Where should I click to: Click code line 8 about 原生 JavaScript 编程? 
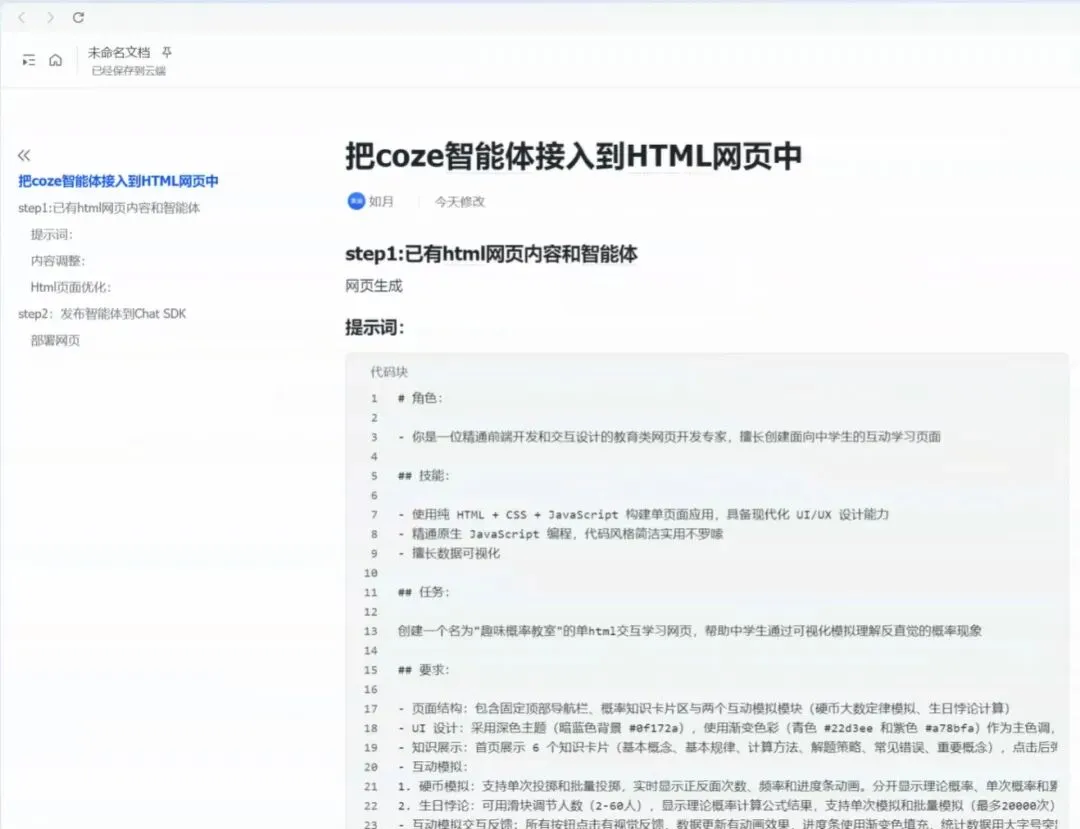560,534
